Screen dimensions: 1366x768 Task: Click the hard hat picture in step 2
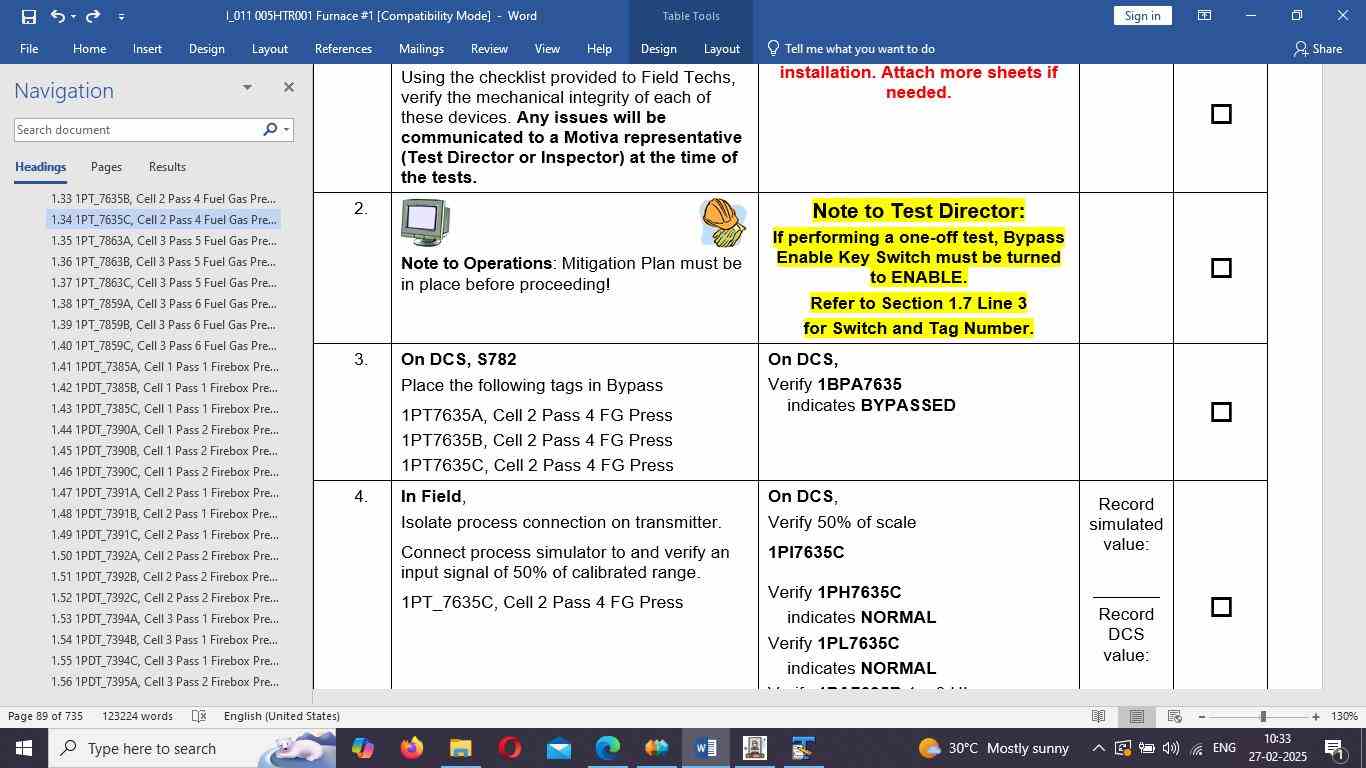(x=723, y=222)
